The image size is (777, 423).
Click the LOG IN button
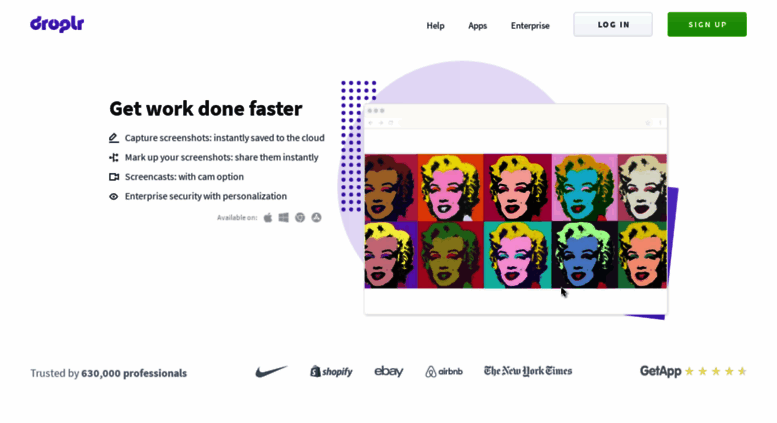pyautogui.click(x=613, y=24)
